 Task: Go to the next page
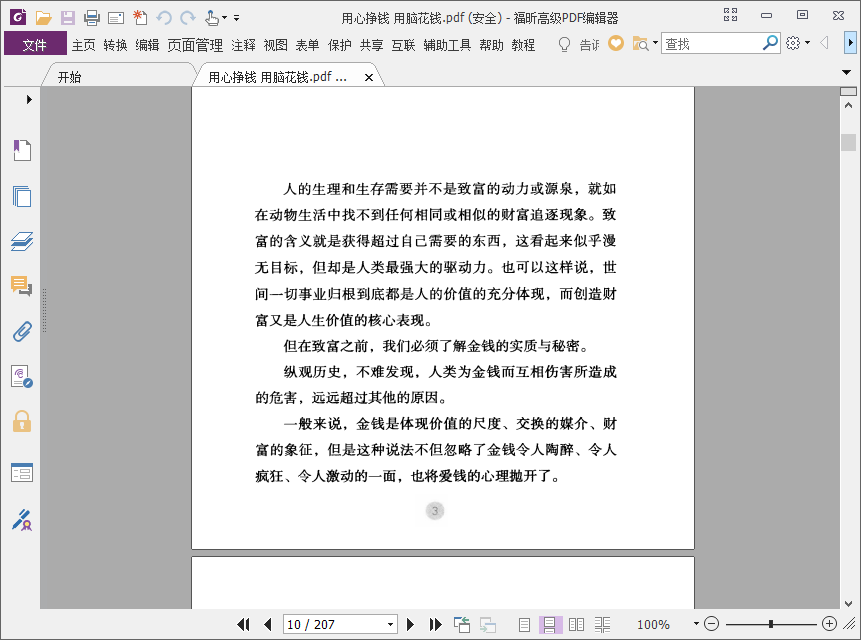click(x=410, y=624)
